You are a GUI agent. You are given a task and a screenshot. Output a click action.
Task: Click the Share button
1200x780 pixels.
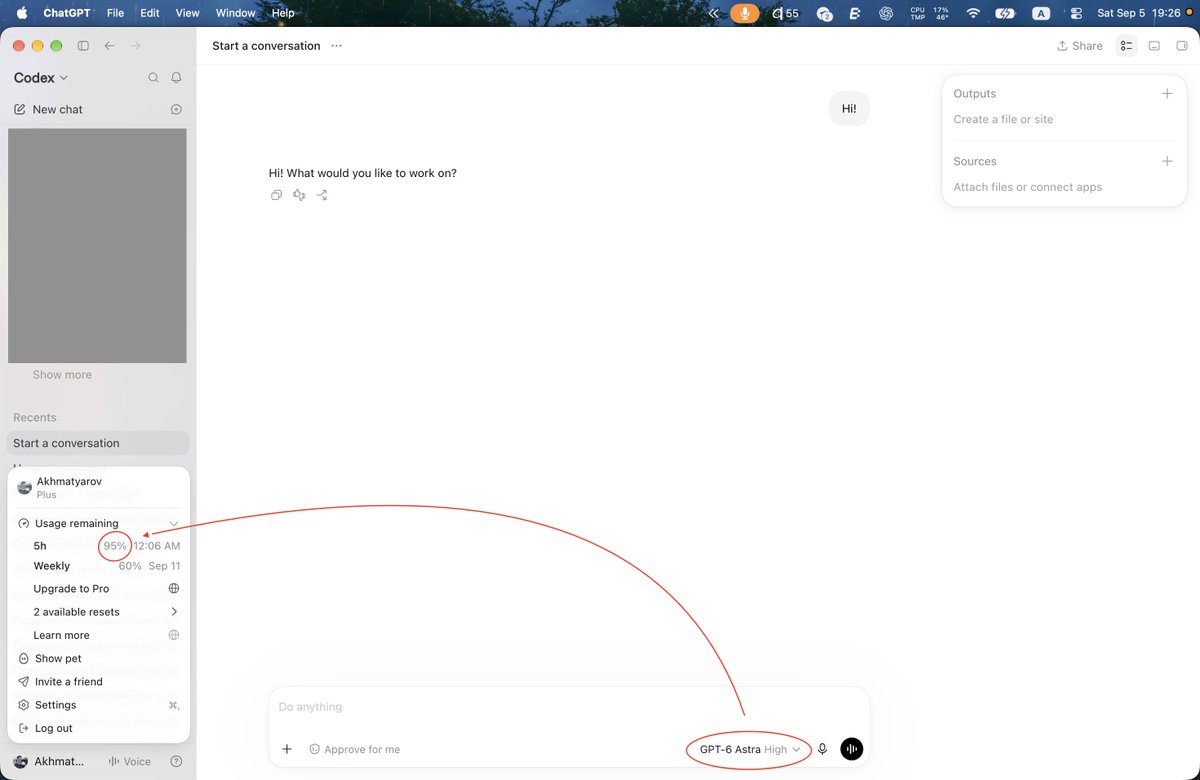[1080, 46]
